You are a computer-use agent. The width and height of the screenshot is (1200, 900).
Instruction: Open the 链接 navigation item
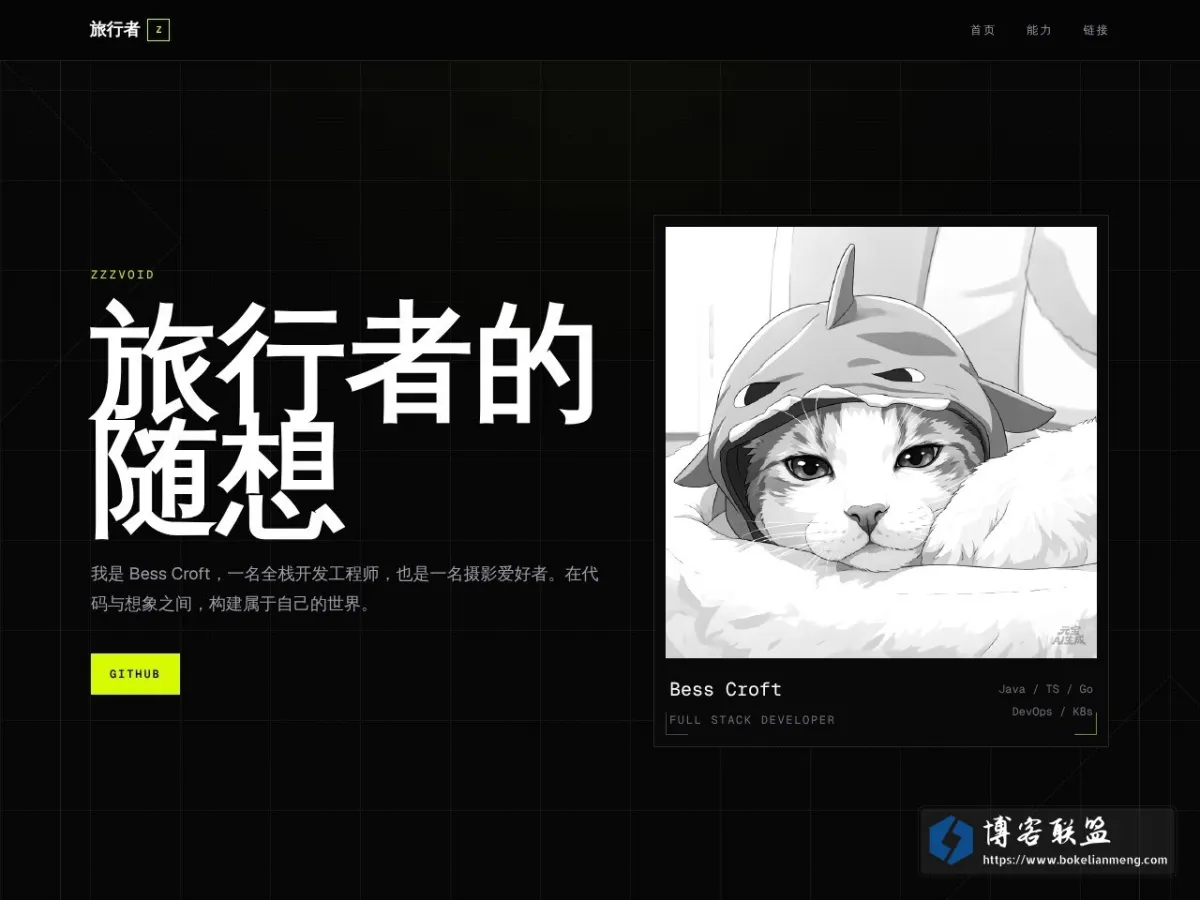click(x=1096, y=30)
